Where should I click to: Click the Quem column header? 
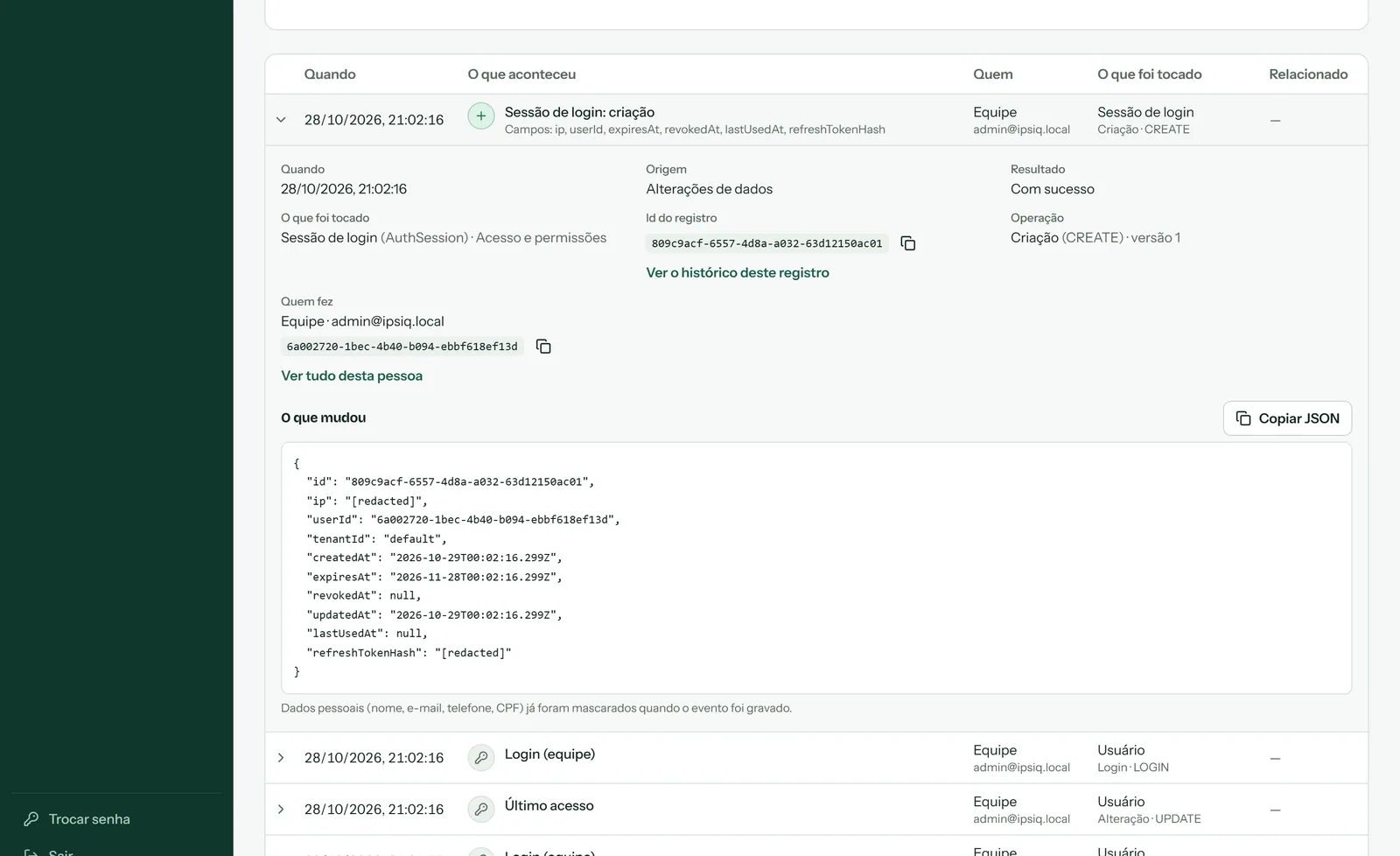pyautogui.click(x=993, y=74)
